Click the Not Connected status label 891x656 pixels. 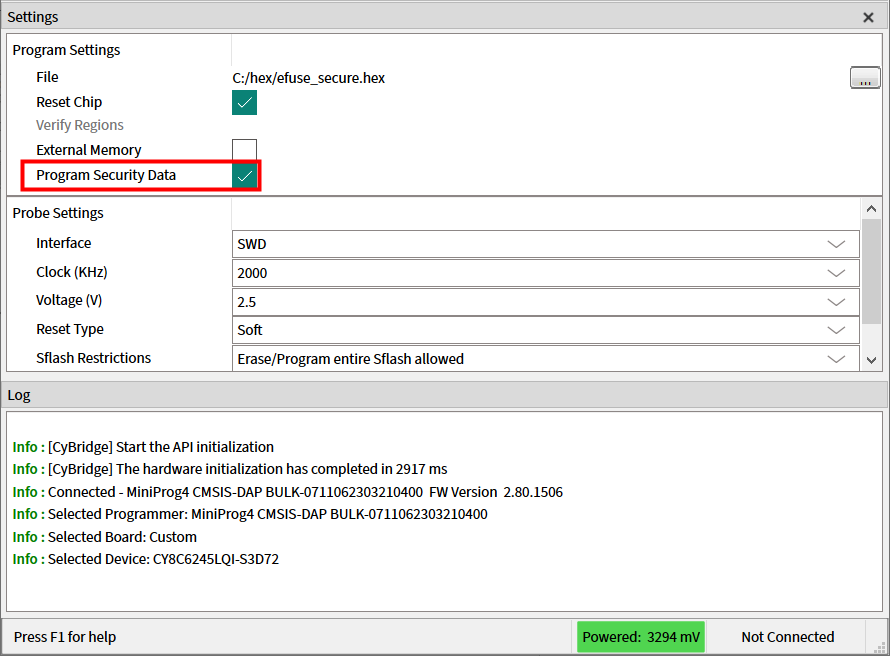click(787, 637)
